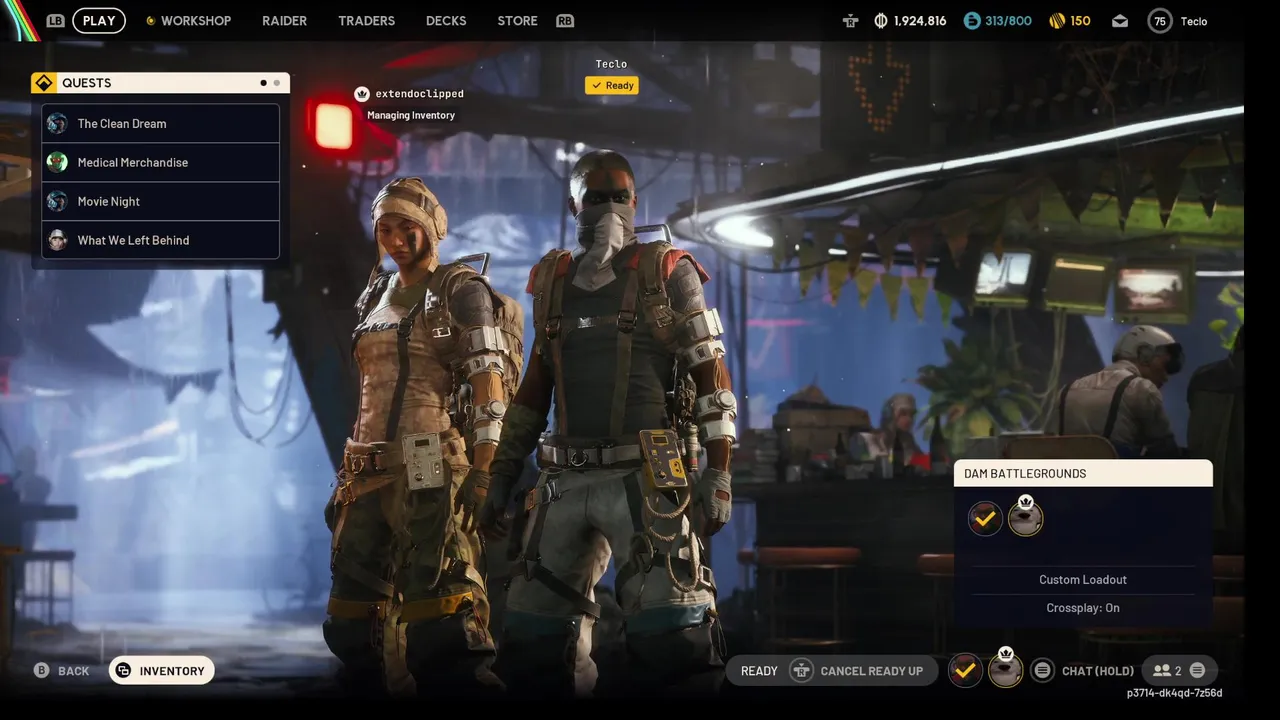Viewport: 1280px width, 720px height.
Task: Toggle the Crossplay: On setting
Action: tap(1083, 608)
